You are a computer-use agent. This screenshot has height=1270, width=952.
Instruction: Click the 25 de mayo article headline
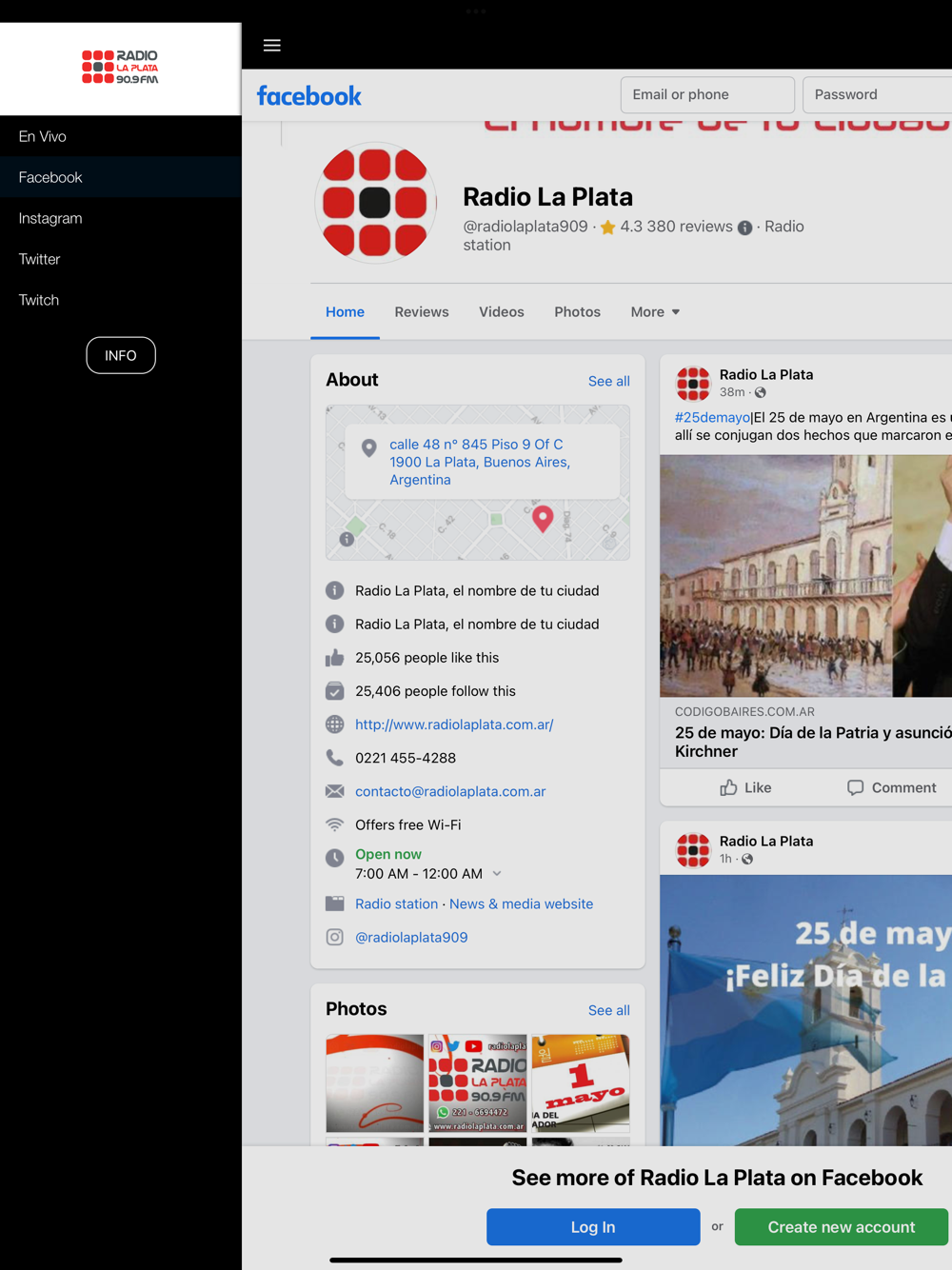coord(813,742)
